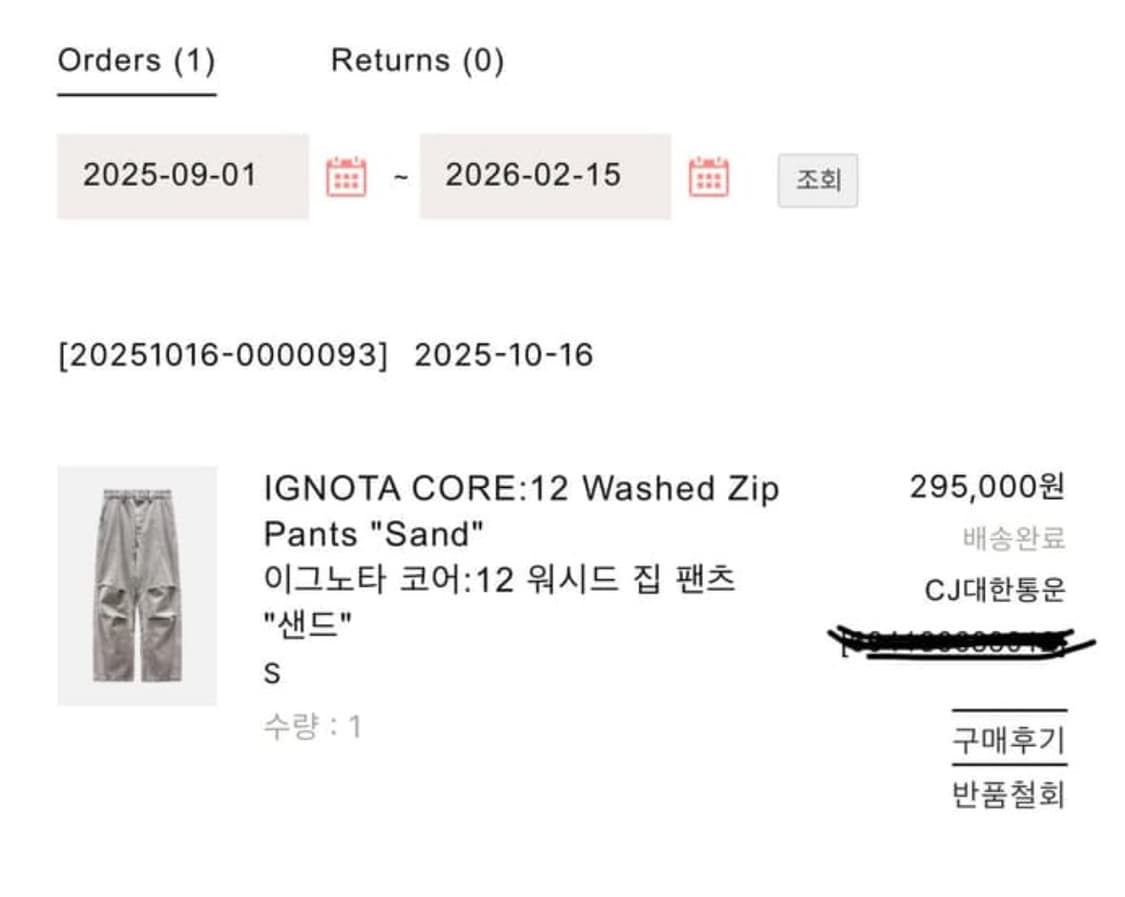1125x897 pixels.
Task: Click the 조회 search button
Action: pos(817,180)
